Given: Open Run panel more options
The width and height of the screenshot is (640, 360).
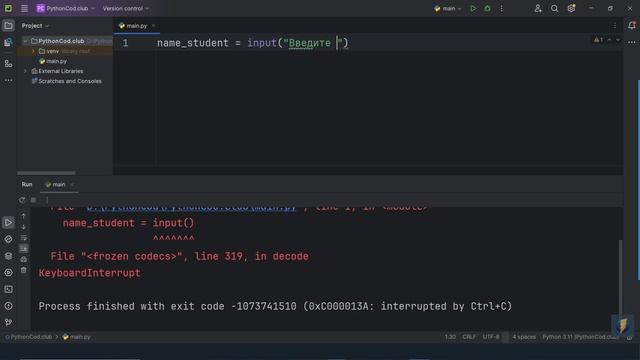Looking at the screenshot, I should 47,200.
